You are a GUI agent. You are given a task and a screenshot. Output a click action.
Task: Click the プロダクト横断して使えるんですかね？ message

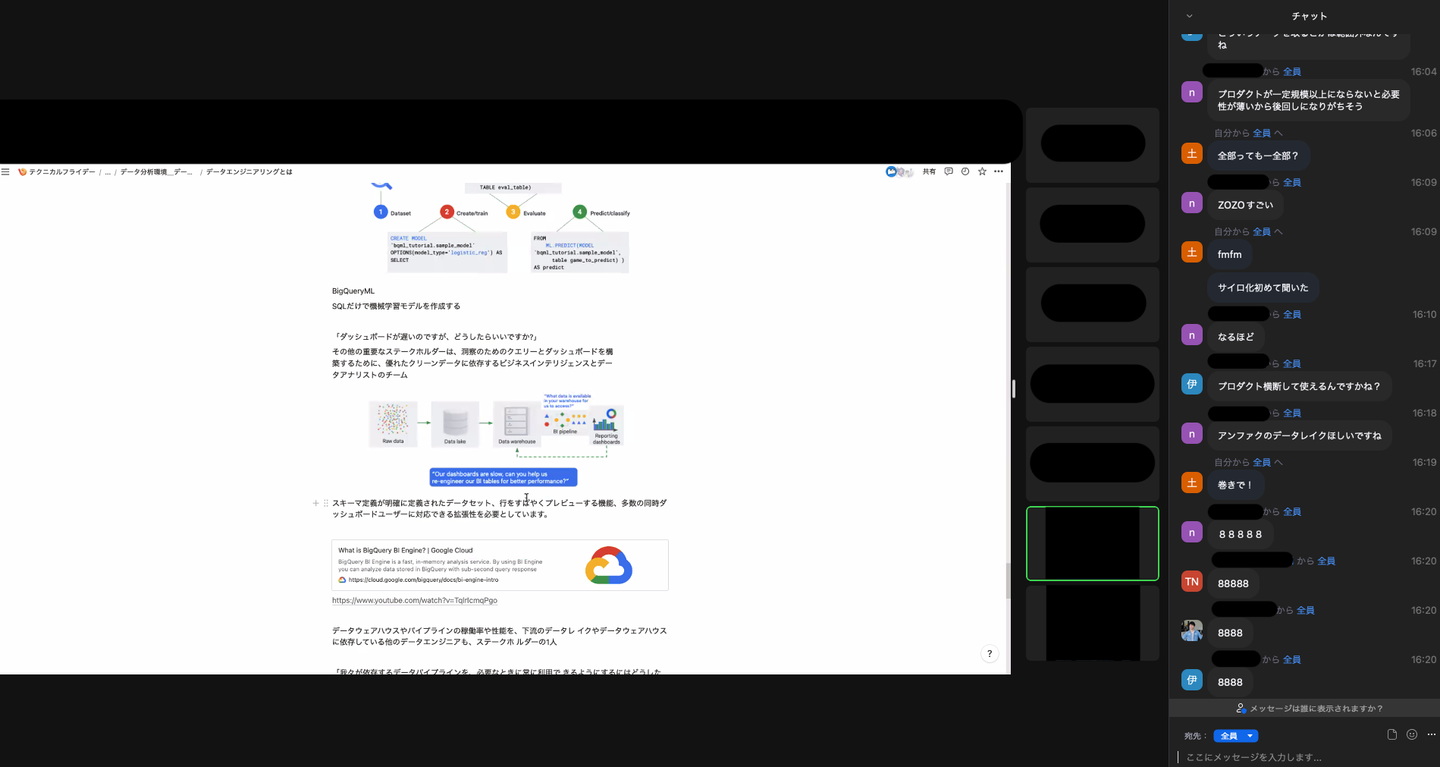pyautogui.click(x=1299, y=386)
